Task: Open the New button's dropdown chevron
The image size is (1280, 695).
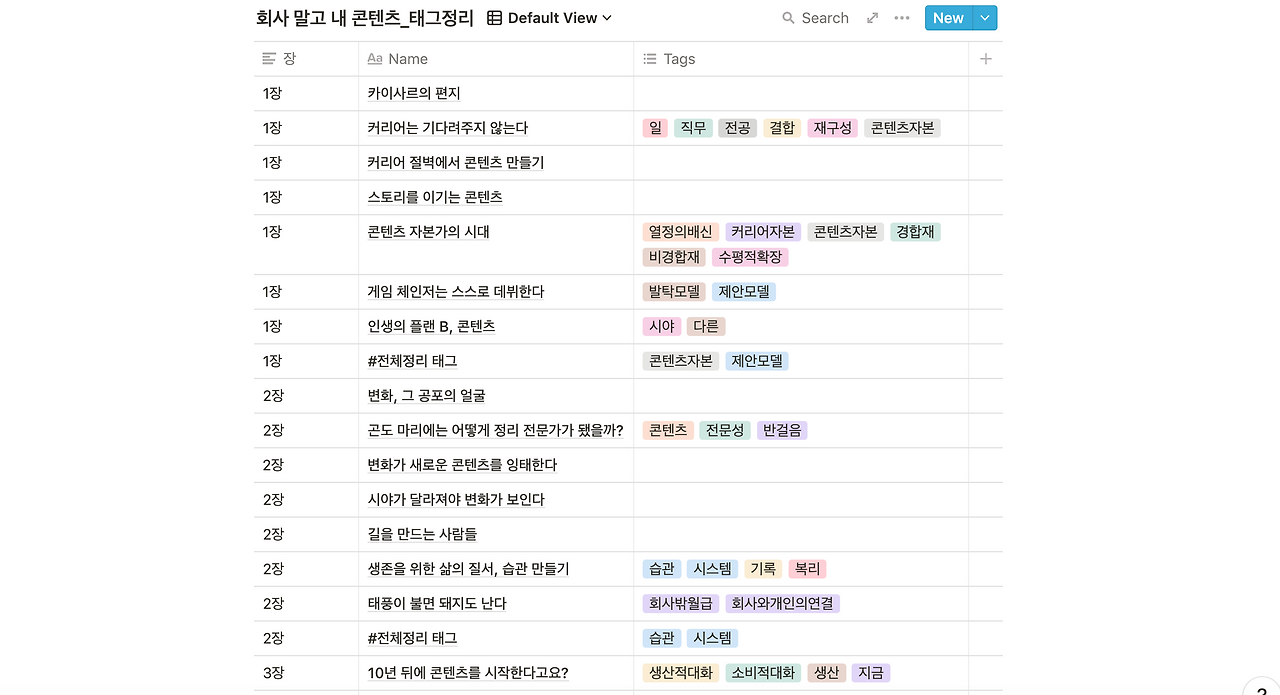Action: pyautogui.click(x=981, y=17)
